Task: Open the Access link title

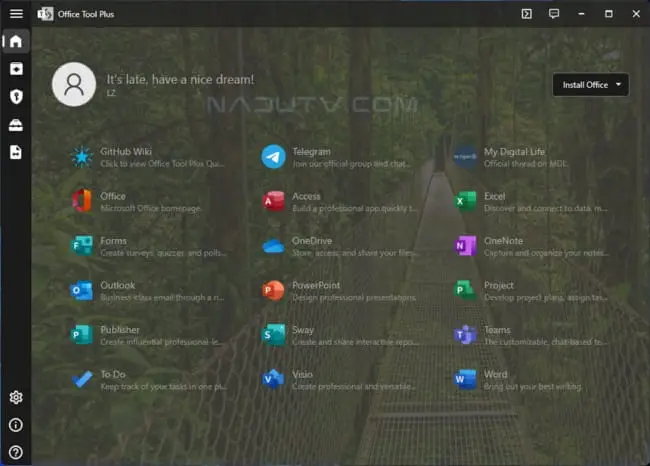Action: [306, 196]
